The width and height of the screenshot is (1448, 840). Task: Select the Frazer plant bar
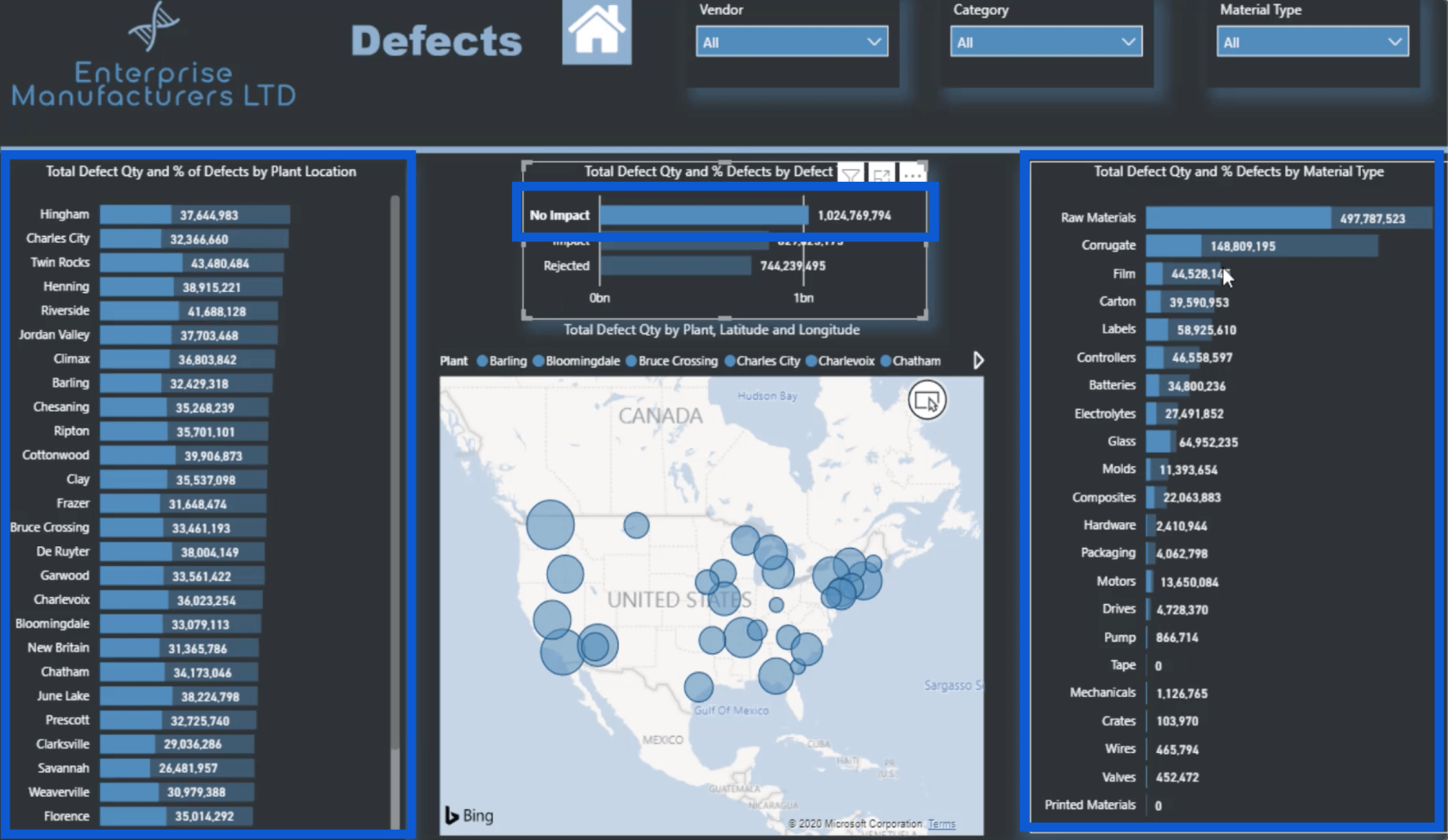click(183, 504)
